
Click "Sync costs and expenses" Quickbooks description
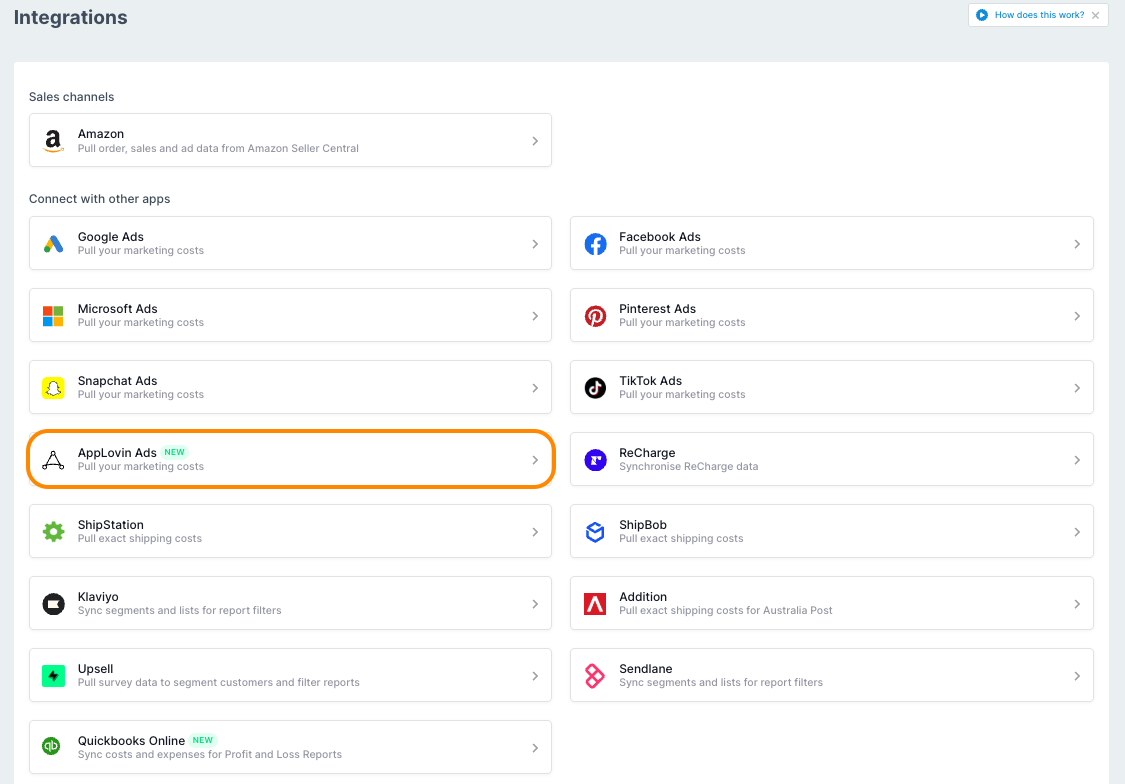click(x=210, y=755)
